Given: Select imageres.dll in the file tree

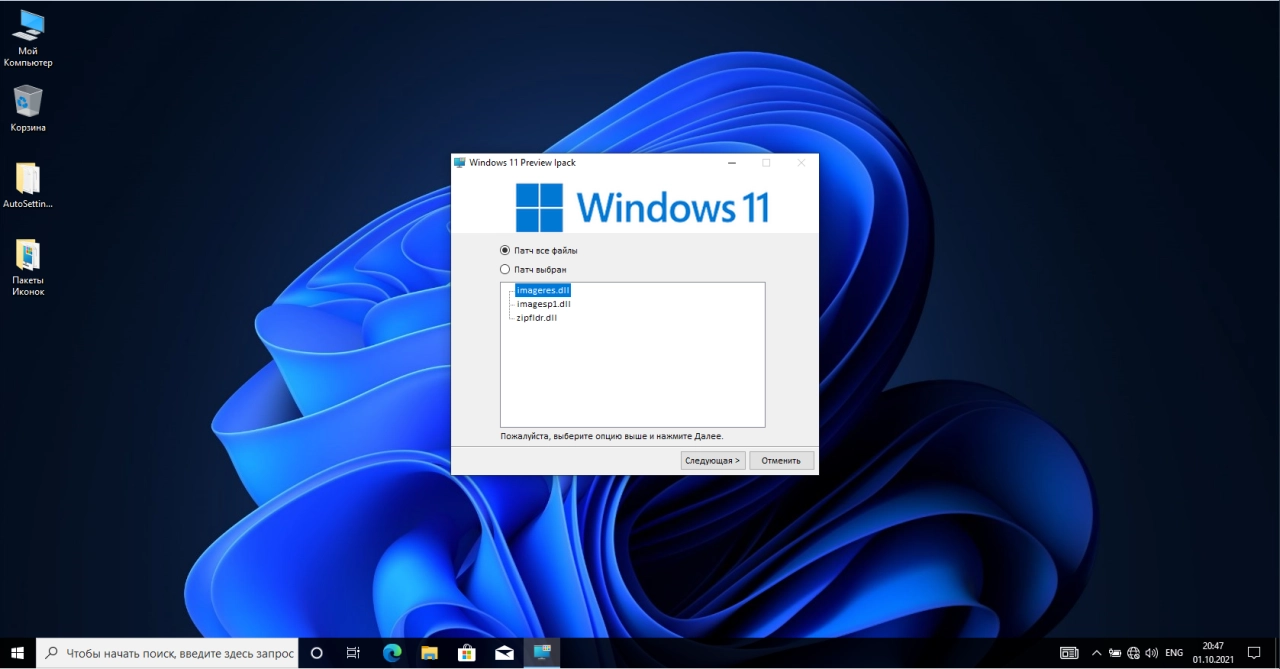Looking at the screenshot, I should [543, 290].
